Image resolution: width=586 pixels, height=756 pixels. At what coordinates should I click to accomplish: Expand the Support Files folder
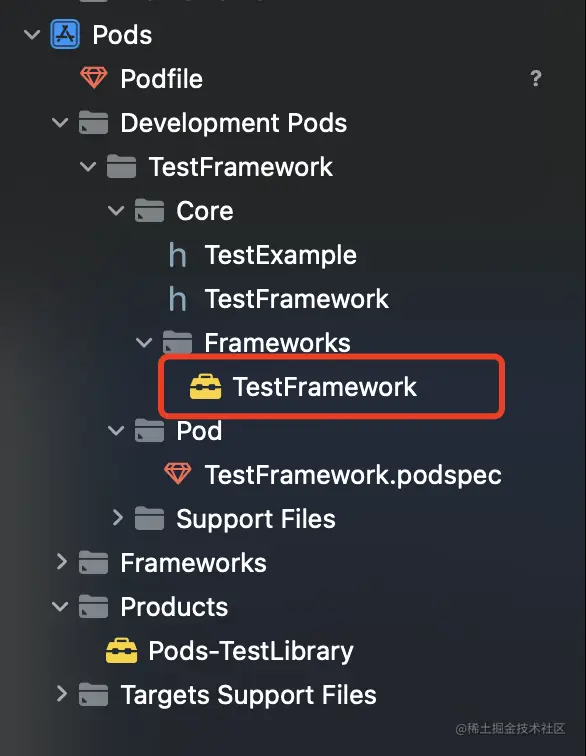117,518
